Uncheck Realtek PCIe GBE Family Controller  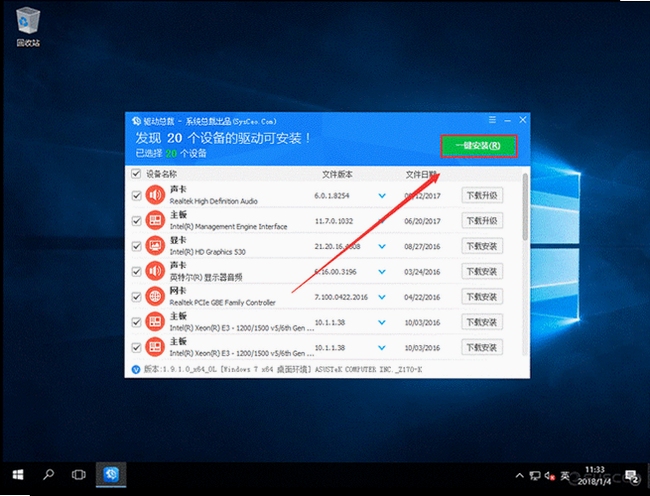[x=136, y=297]
